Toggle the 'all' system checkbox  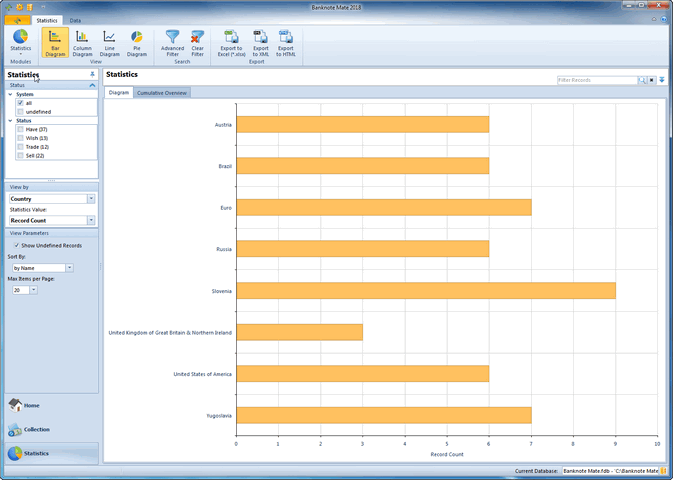(20, 103)
